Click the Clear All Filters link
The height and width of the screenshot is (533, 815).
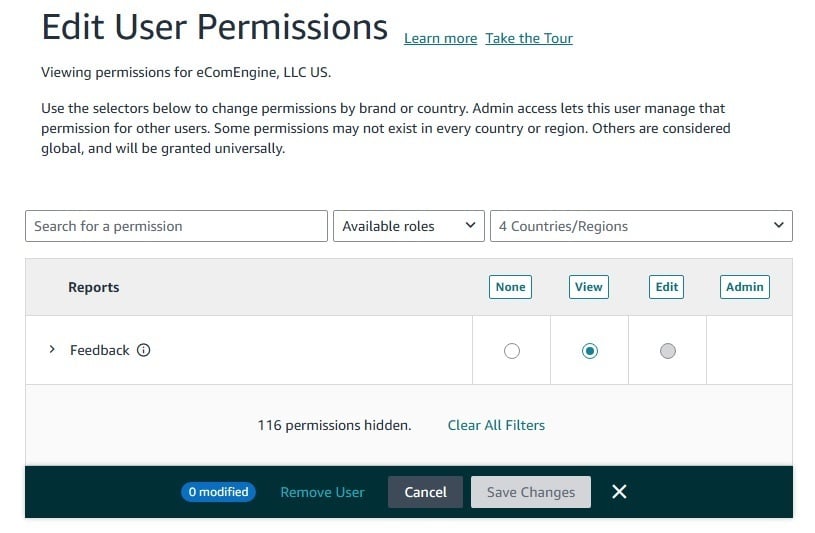click(496, 425)
